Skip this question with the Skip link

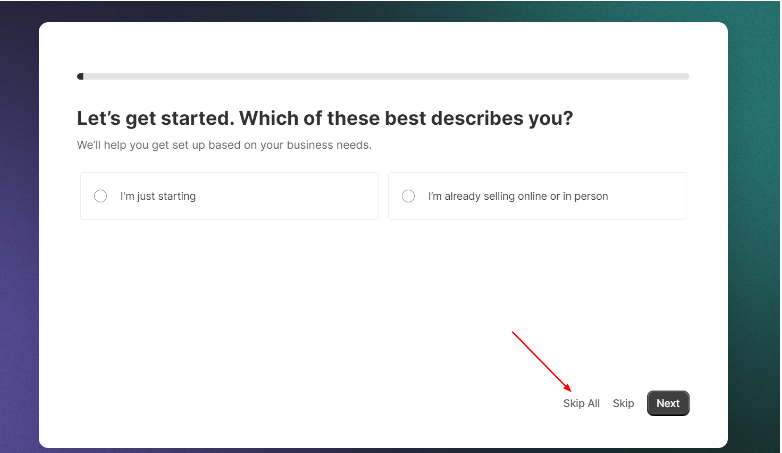point(623,403)
